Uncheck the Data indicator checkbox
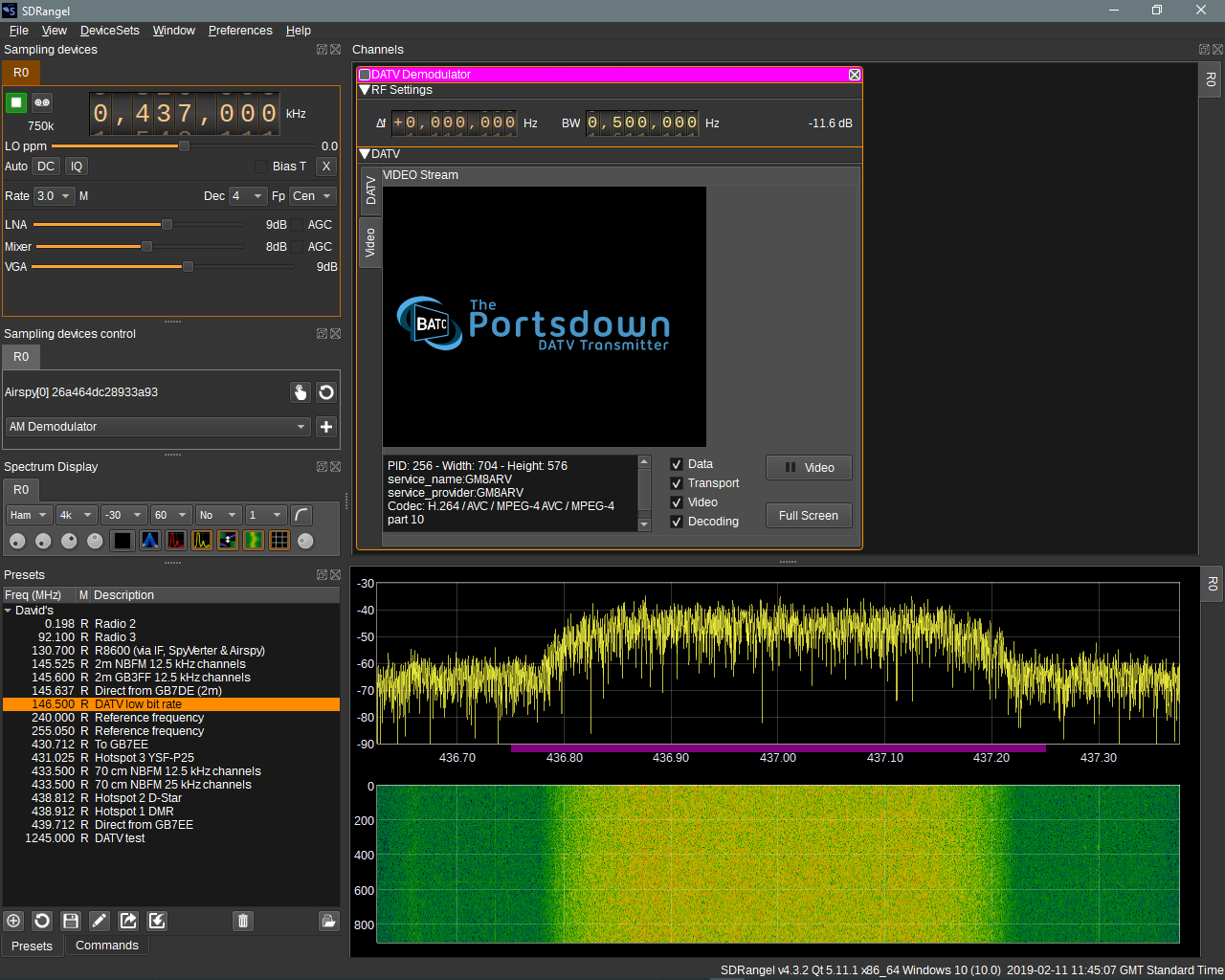The width and height of the screenshot is (1225, 980). point(677,464)
